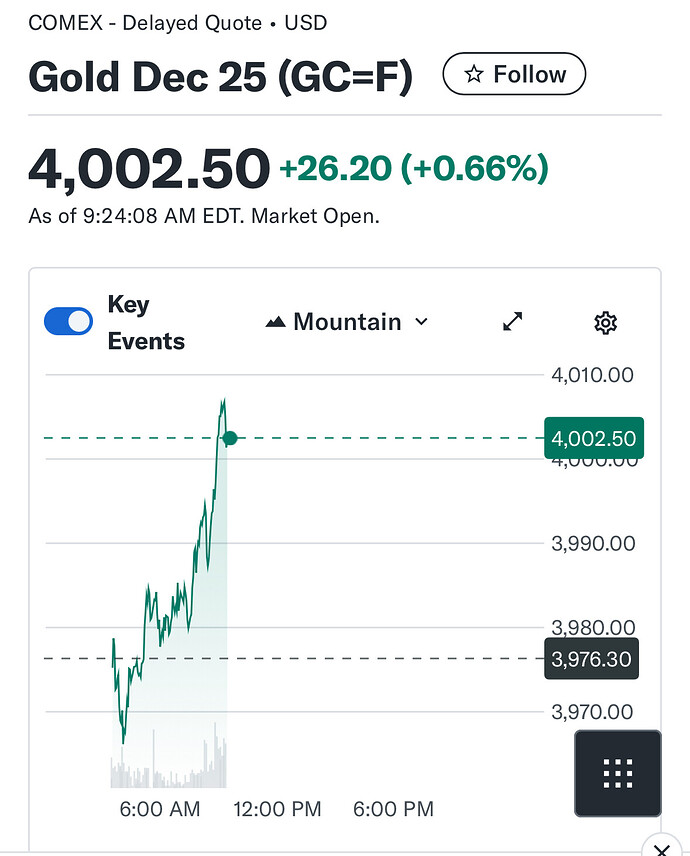Viewport: 690px width, 856px height.
Task: Click the green current price dot on chart
Action: (x=230, y=438)
